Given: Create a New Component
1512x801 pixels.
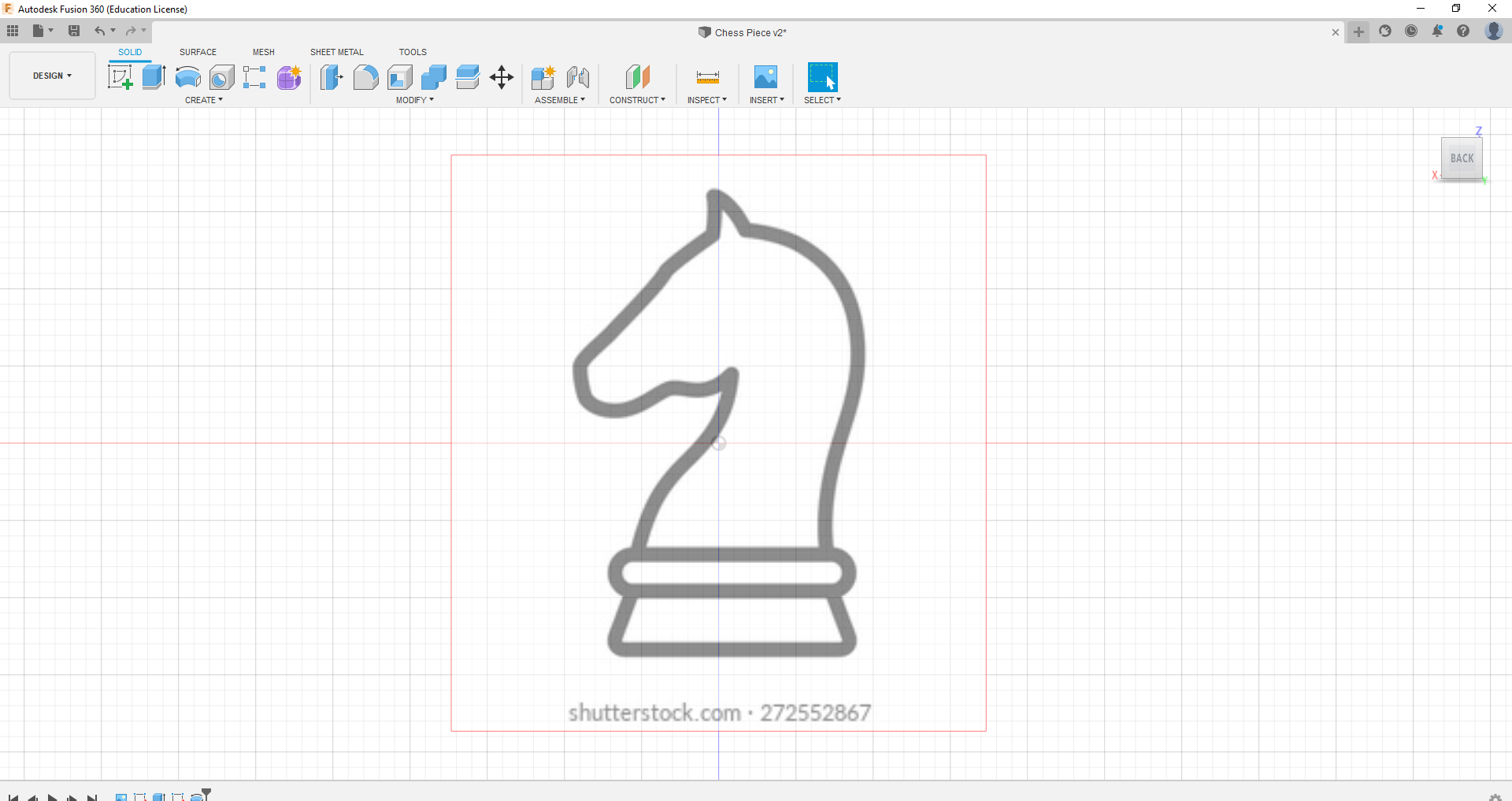Looking at the screenshot, I should coord(543,77).
